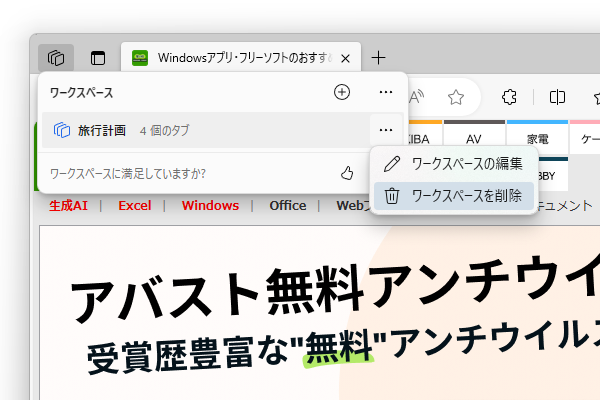Viewport: 600px width, 400px height.
Task: Click the read aloud icon in the address bar
Action: (416, 97)
